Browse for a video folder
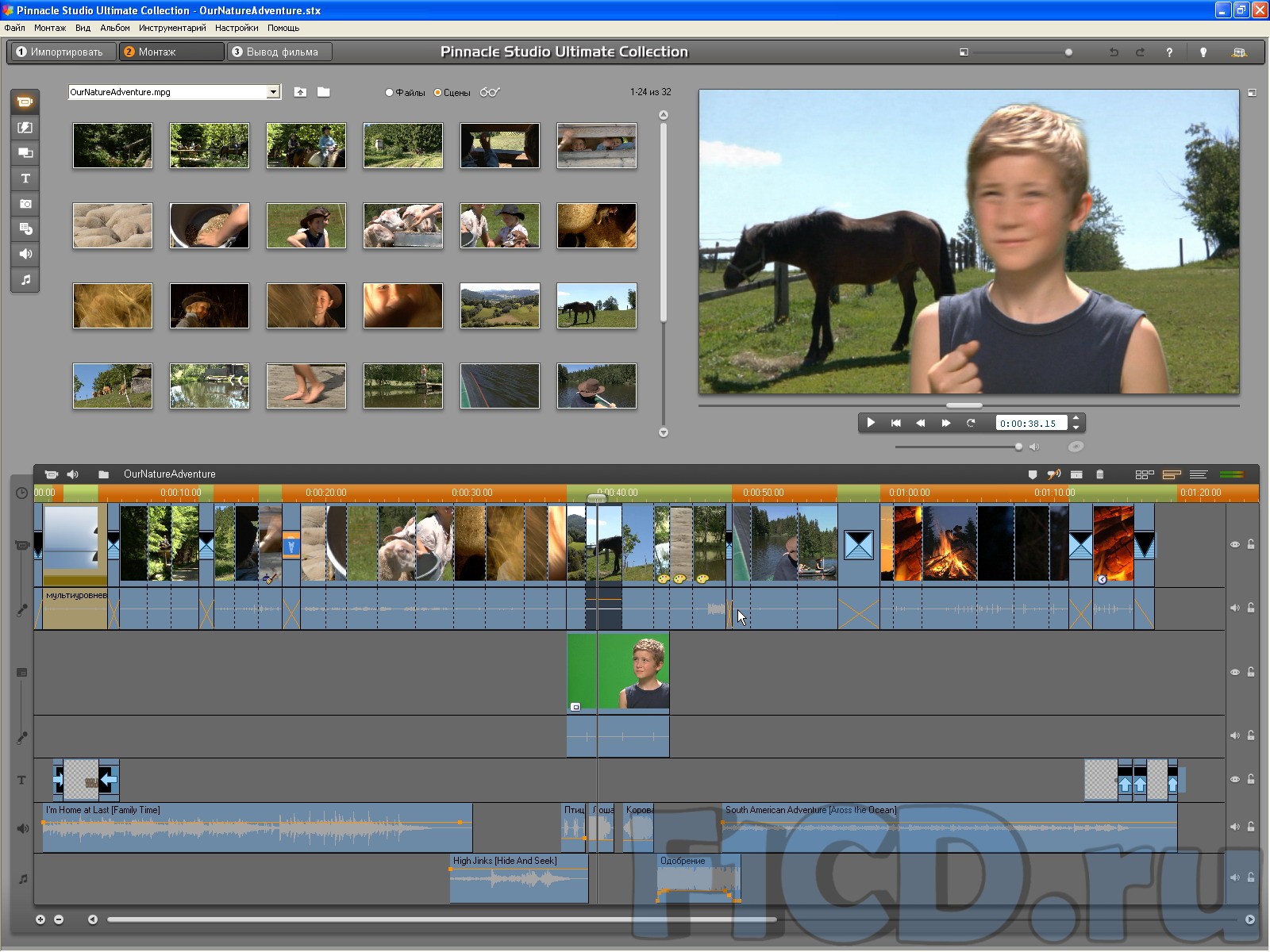The height and width of the screenshot is (952, 1270). point(324,92)
